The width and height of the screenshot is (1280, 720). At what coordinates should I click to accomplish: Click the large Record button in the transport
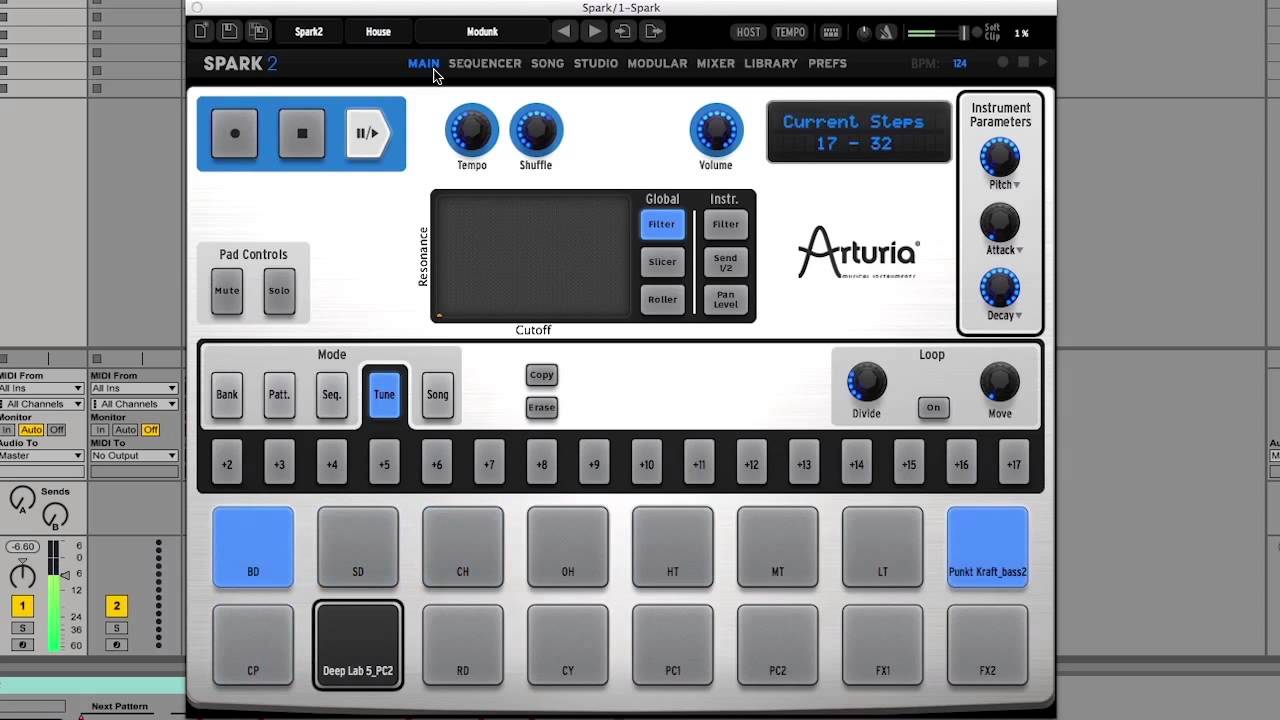(x=235, y=134)
